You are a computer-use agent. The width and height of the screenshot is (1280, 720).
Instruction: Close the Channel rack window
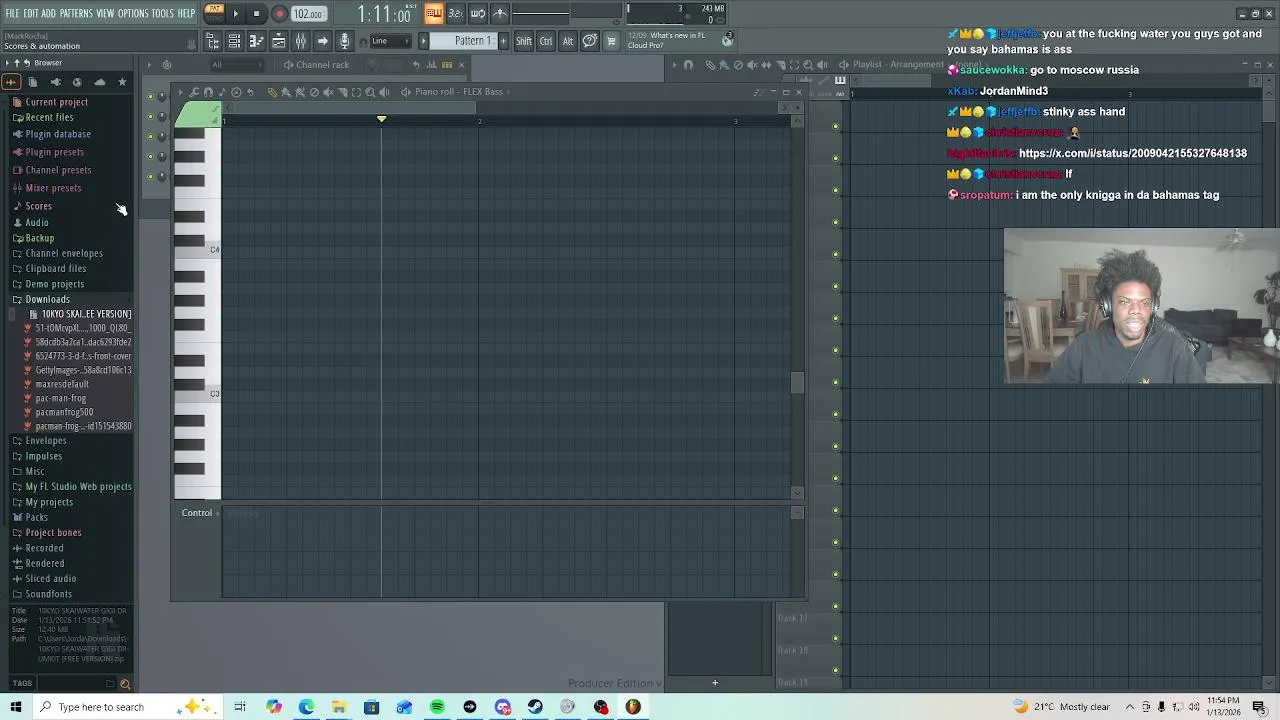[x=461, y=65]
